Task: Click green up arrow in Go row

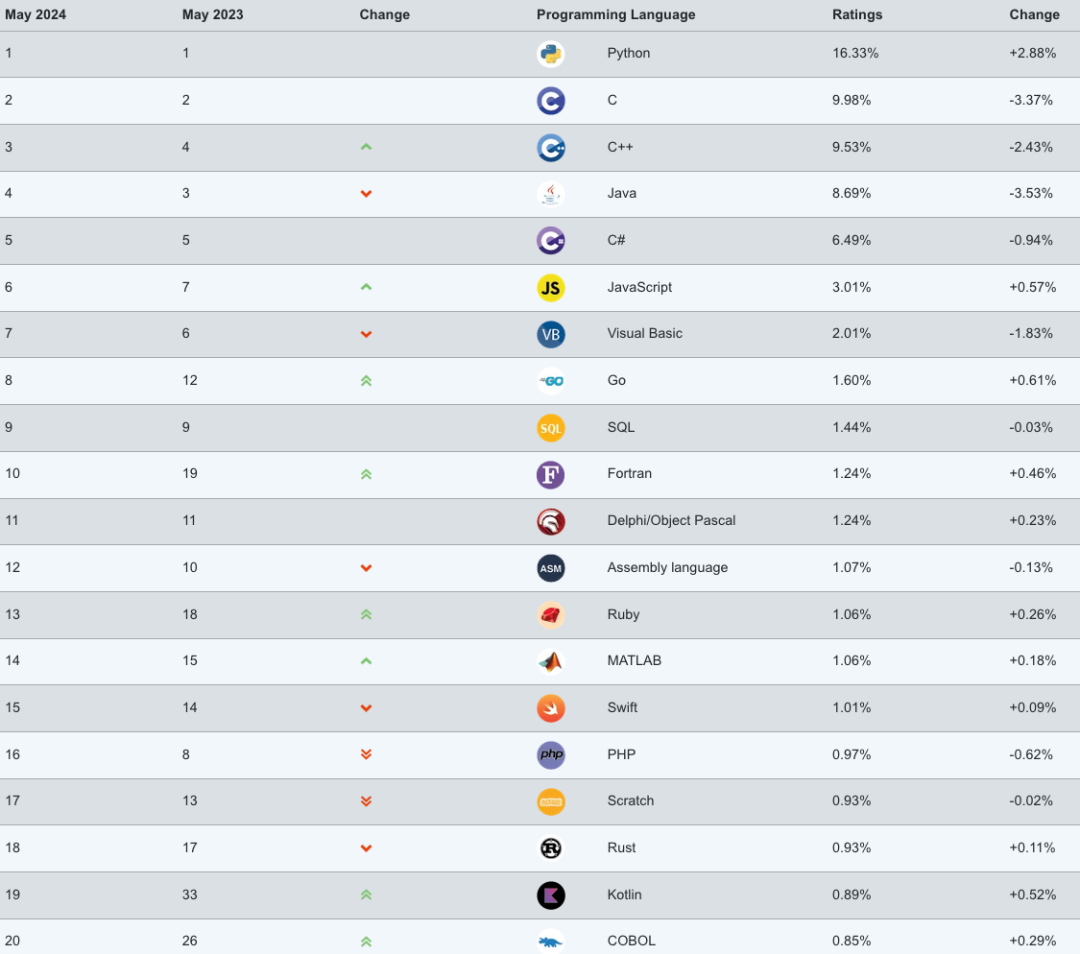Action: [x=366, y=381]
